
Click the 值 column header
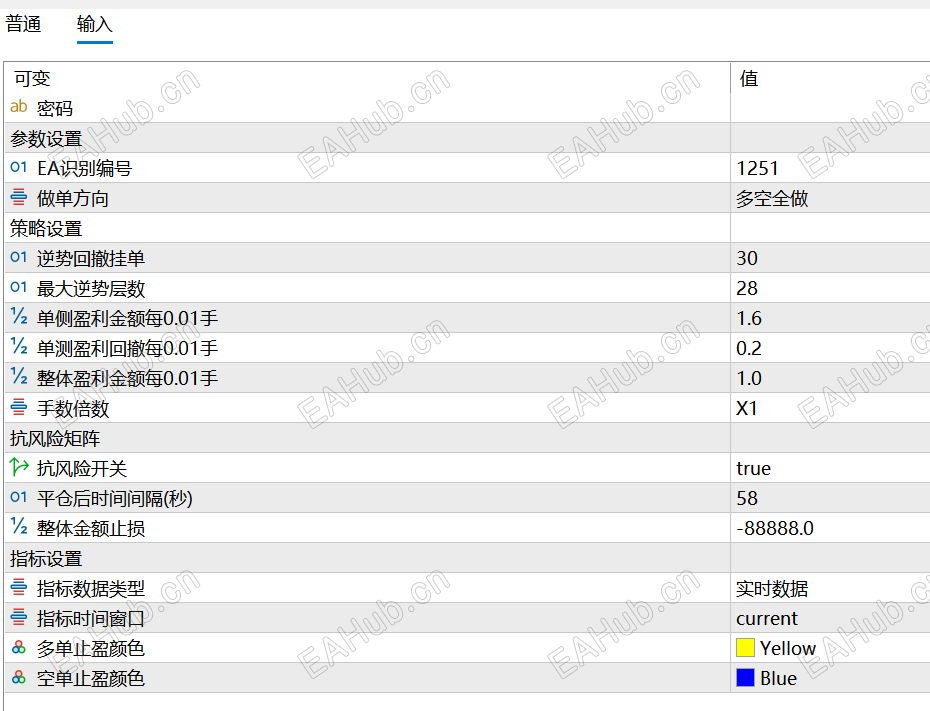[x=750, y=78]
